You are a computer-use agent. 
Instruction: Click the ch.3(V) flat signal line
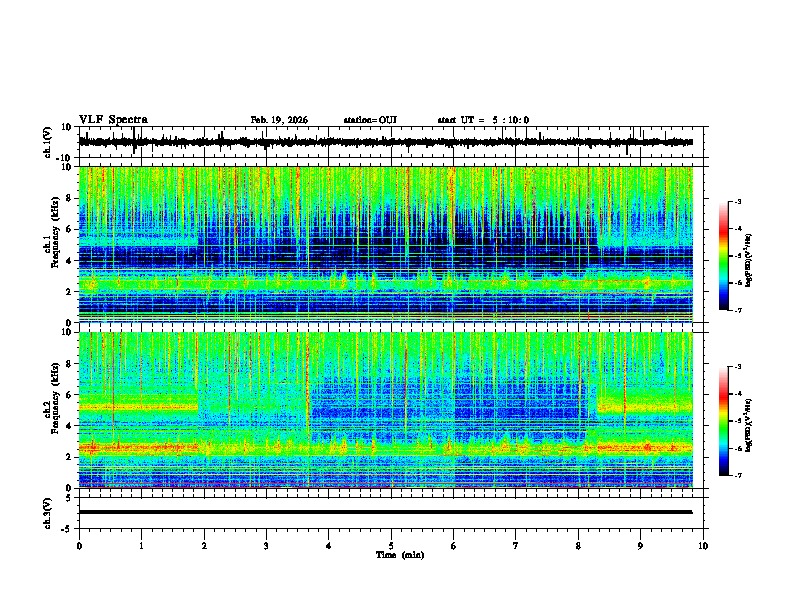(x=386, y=512)
